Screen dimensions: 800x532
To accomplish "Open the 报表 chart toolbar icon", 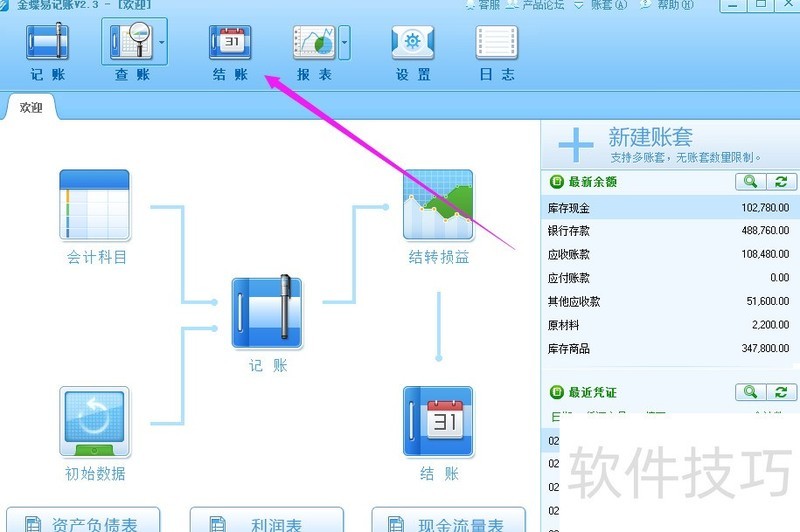I will (x=314, y=42).
